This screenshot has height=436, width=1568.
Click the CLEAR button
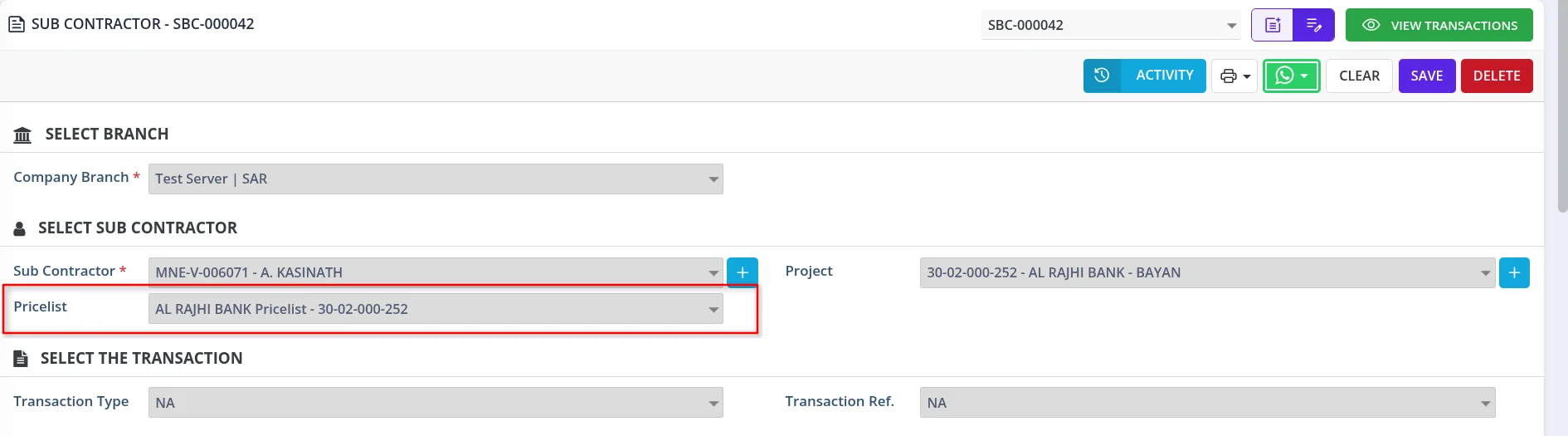[x=1359, y=76]
